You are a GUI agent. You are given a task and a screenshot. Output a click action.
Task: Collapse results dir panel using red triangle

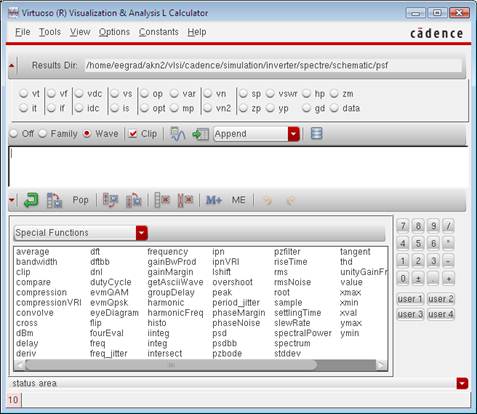(x=12, y=66)
